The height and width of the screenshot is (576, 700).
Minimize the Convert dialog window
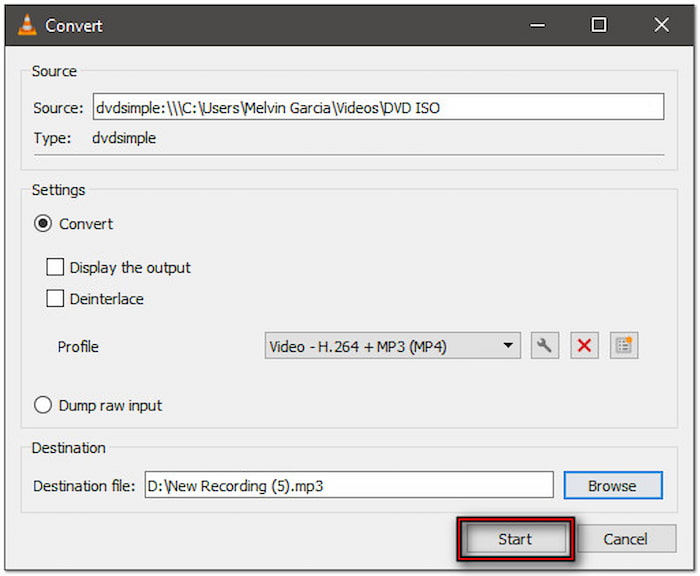pos(540,25)
